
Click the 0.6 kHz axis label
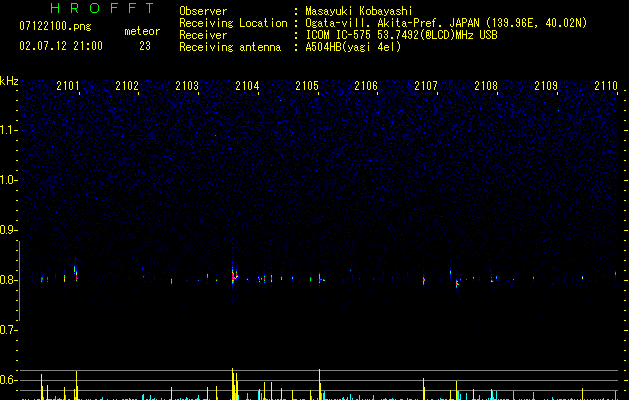tap(8, 380)
